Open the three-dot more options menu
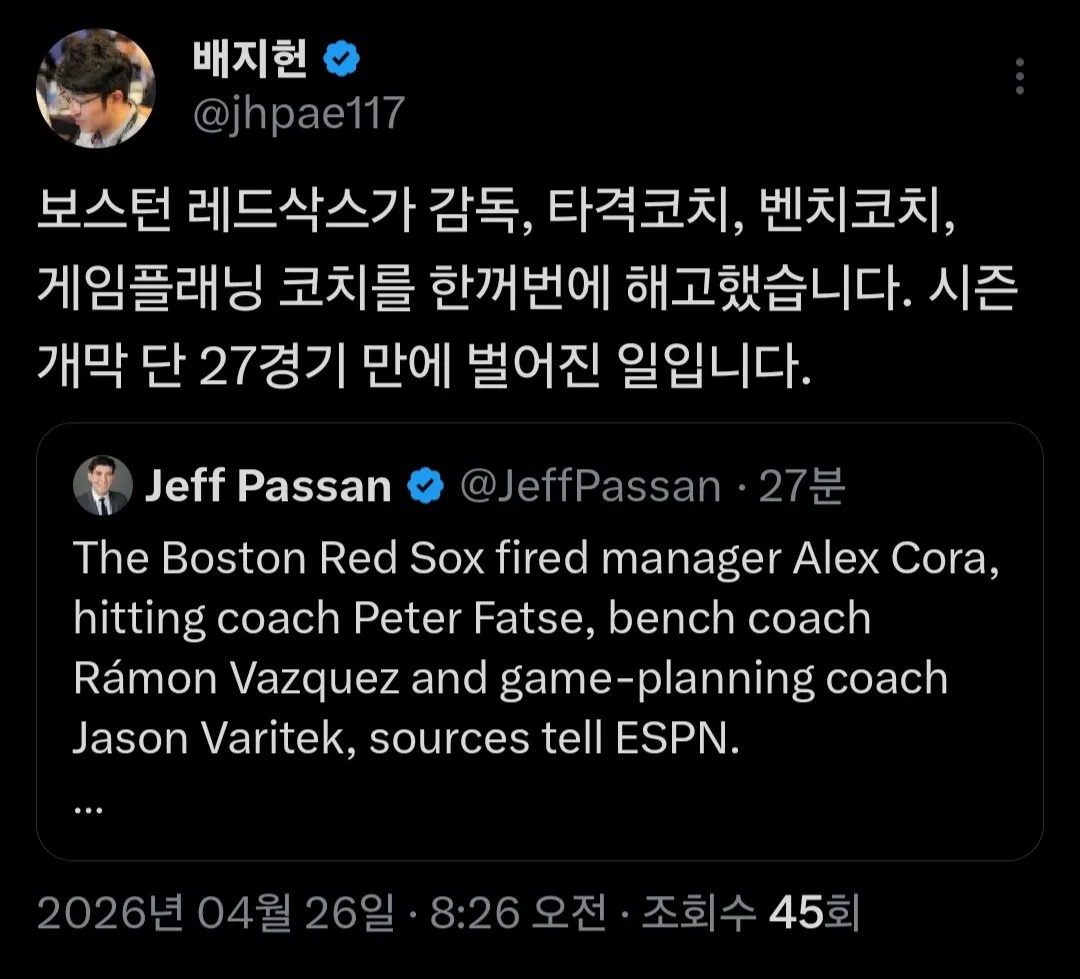 (x=1019, y=77)
